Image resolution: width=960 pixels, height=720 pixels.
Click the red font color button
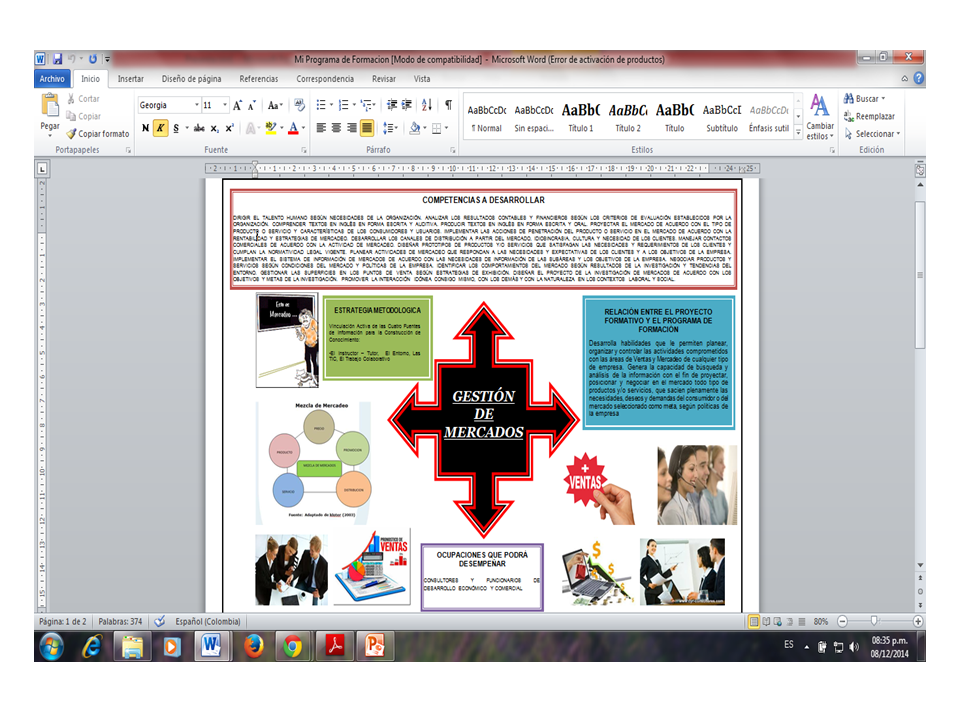(293, 128)
